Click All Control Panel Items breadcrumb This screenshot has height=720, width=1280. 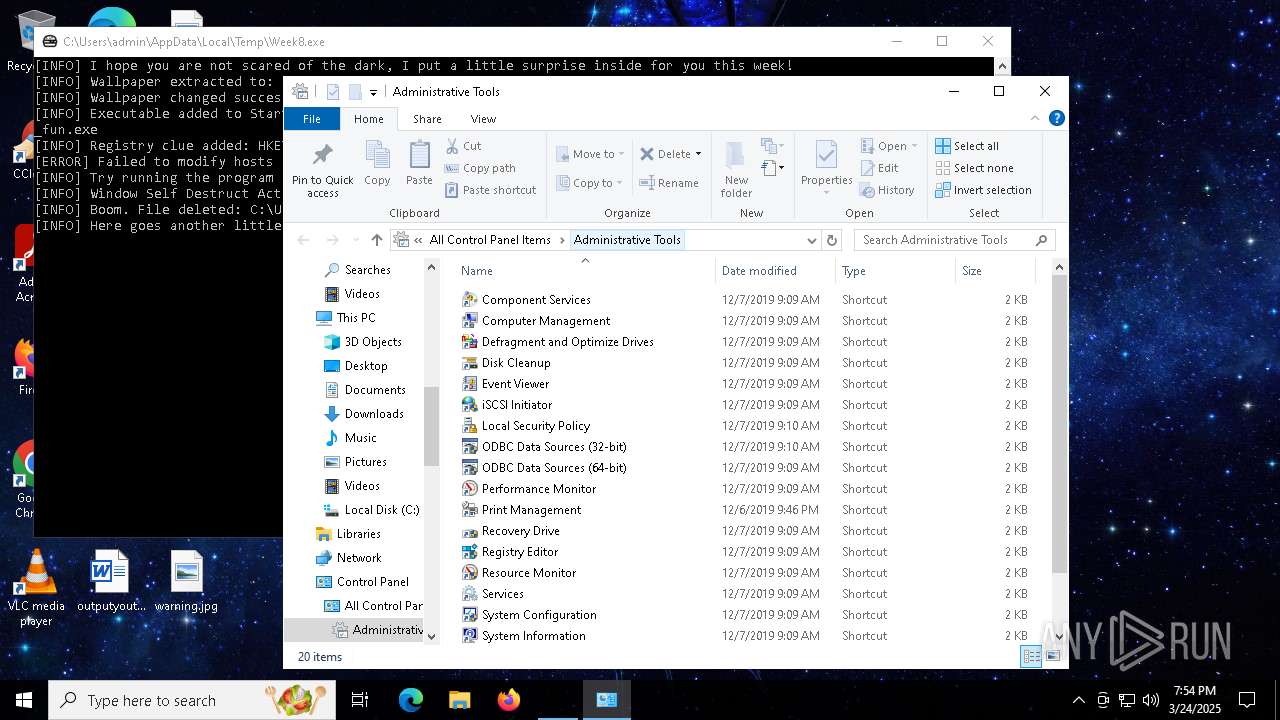[x=490, y=240]
